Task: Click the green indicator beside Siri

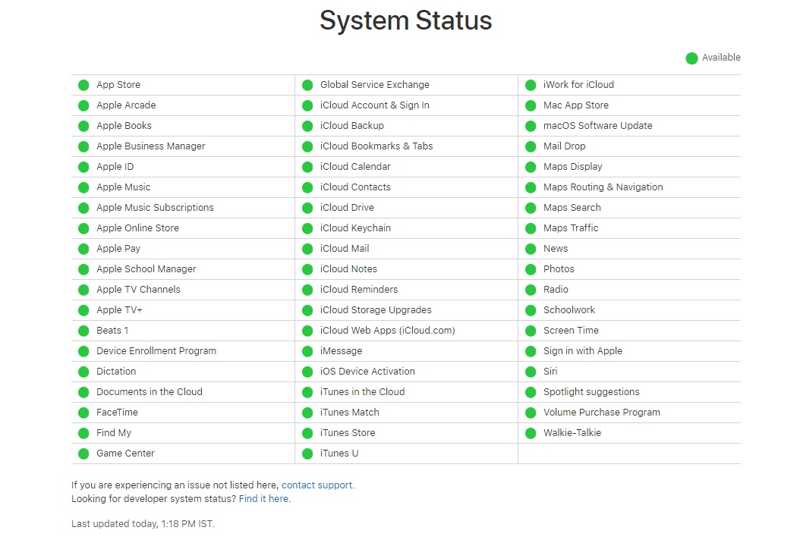Action: click(531, 372)
